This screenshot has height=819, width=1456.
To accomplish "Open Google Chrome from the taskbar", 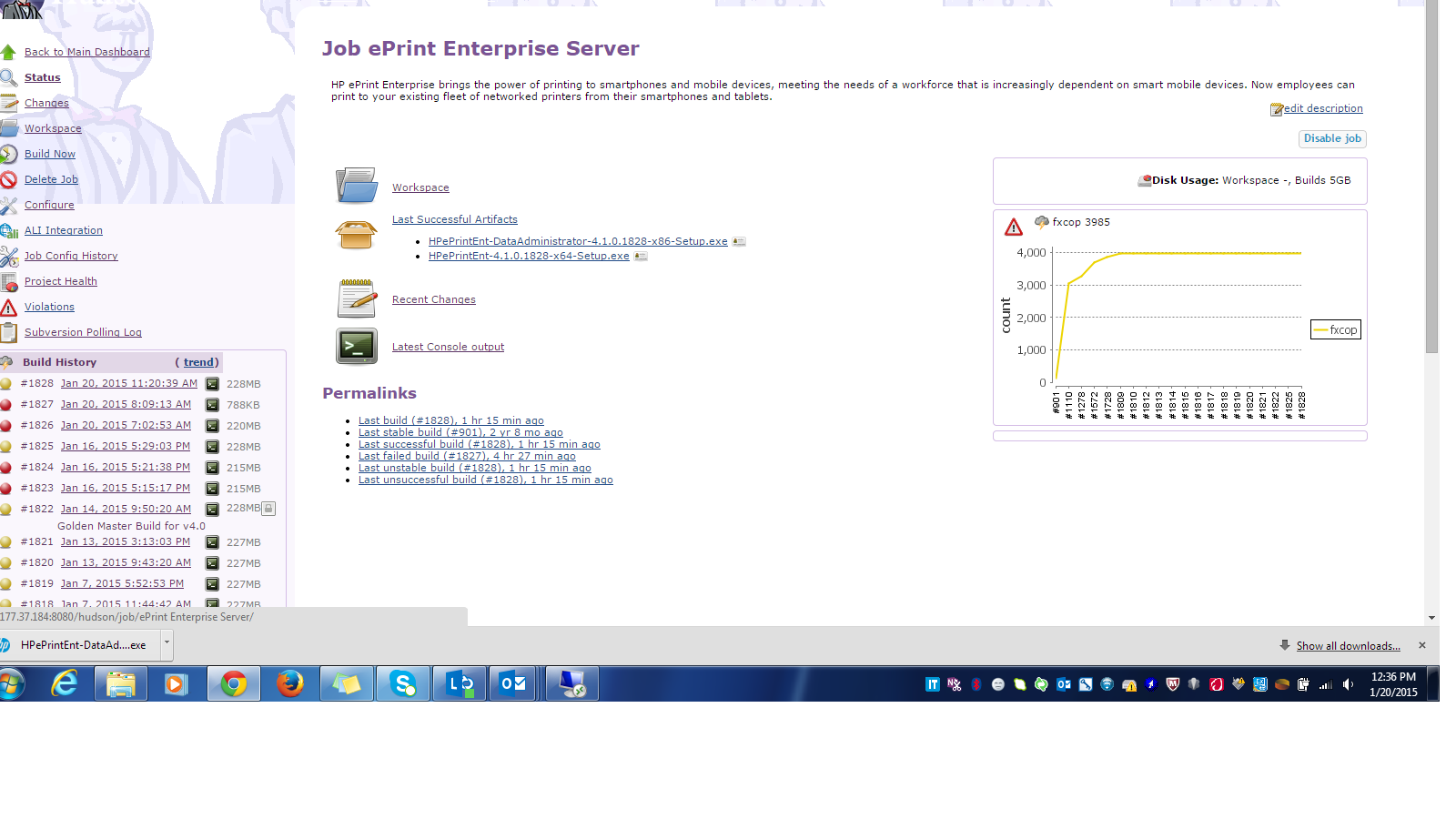I will 234,683.
